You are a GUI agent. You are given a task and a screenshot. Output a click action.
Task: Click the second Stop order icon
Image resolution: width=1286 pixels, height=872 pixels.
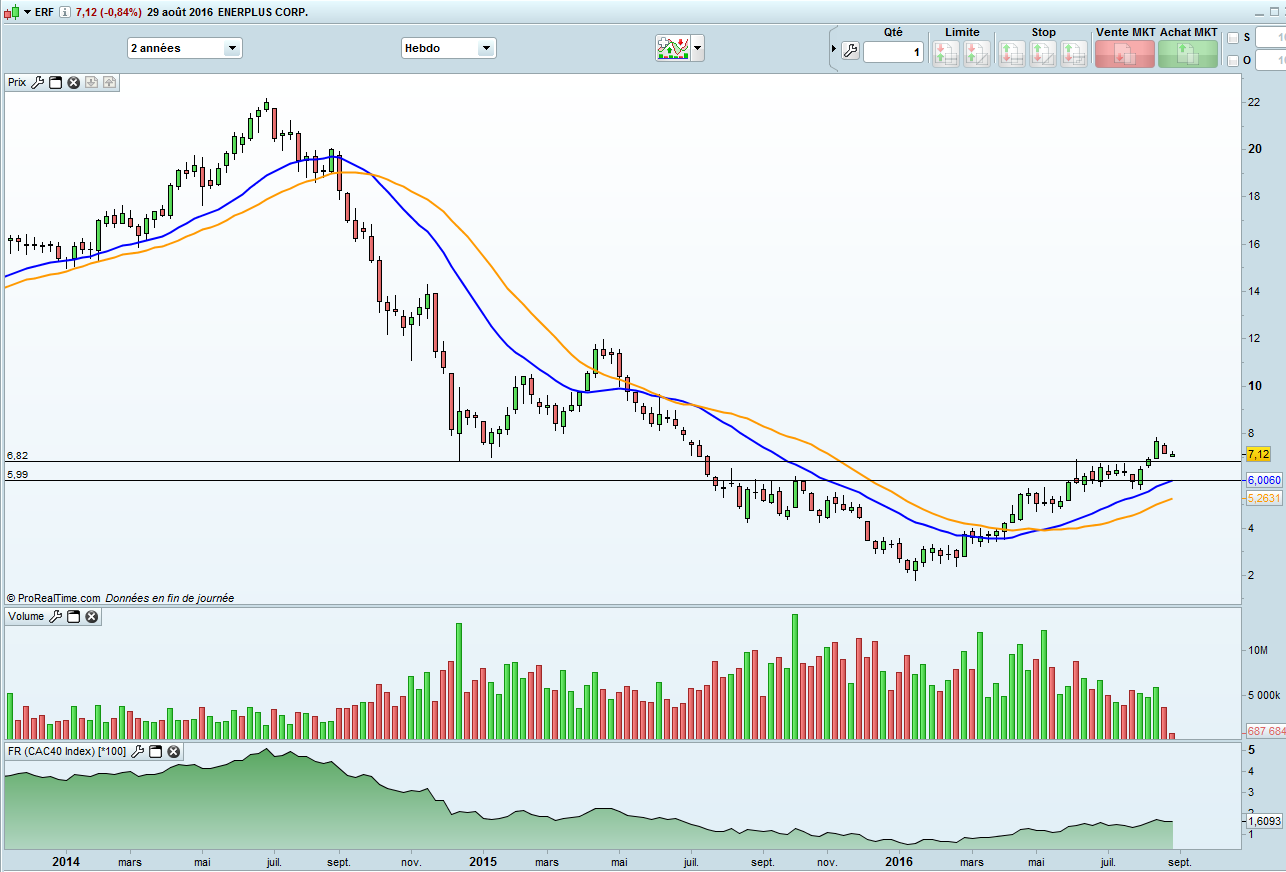(x=1043, y=54)
